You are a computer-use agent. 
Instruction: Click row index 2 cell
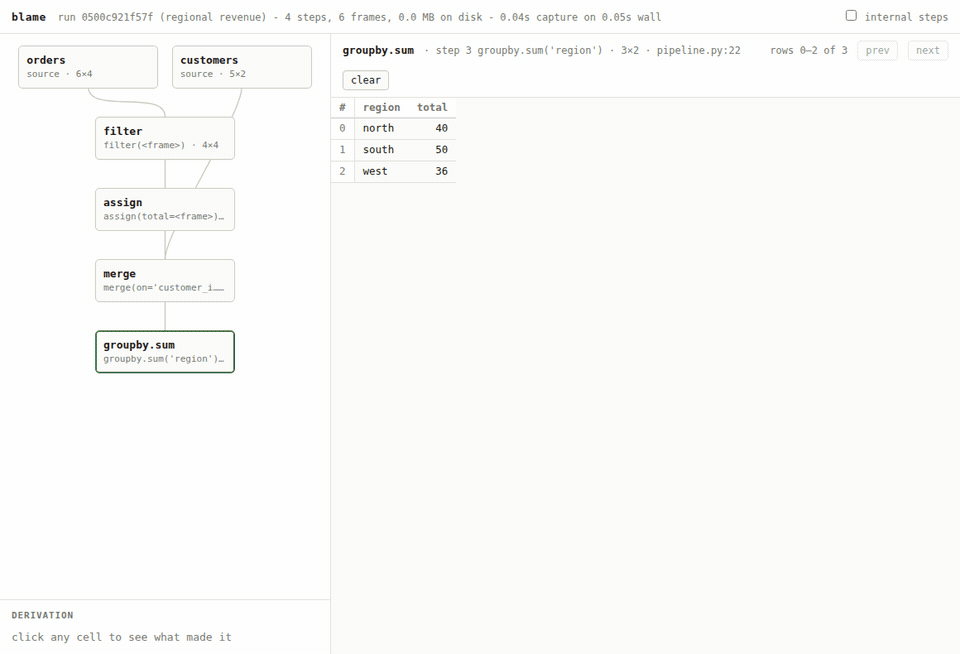click(342, 171)
